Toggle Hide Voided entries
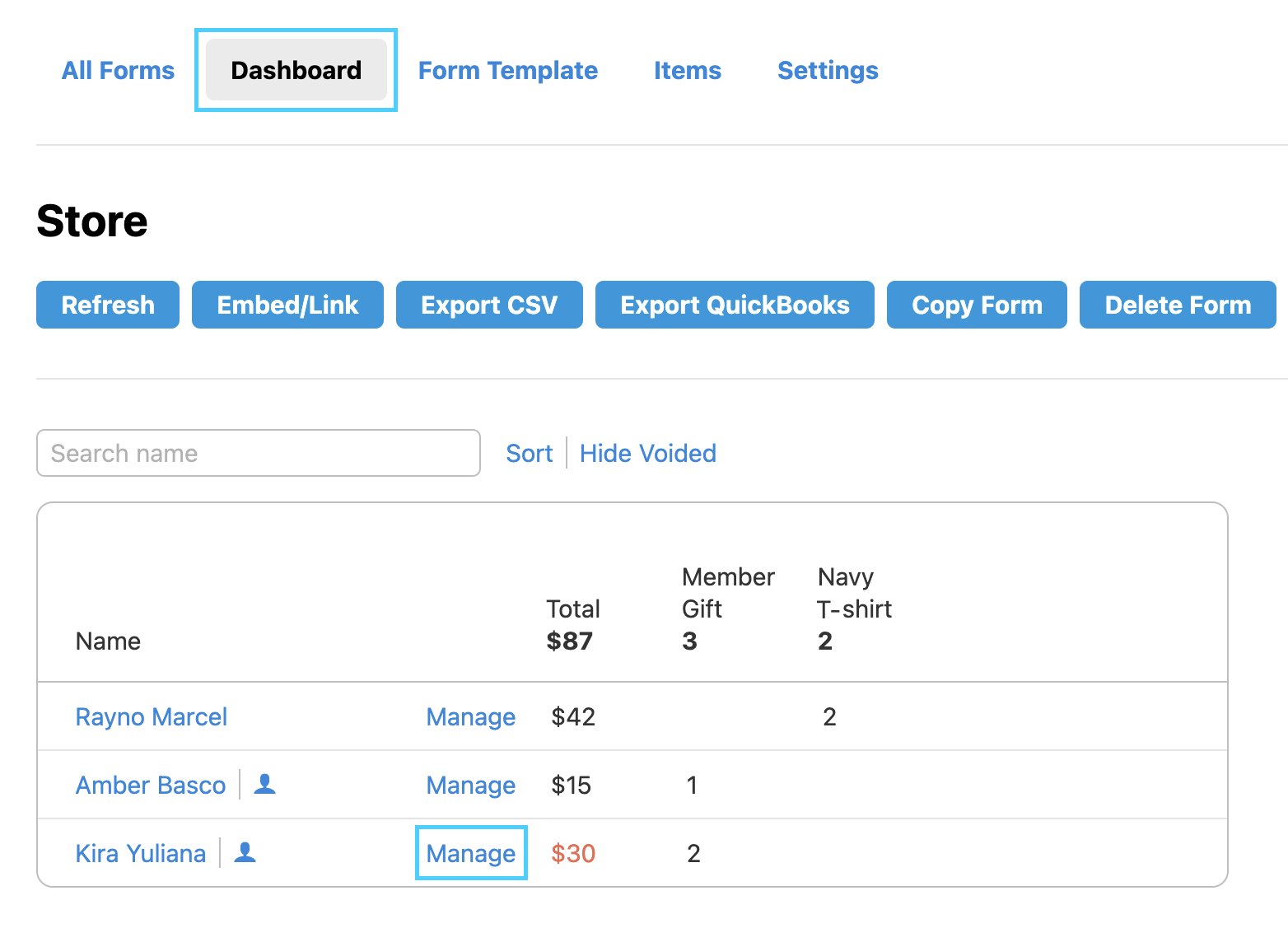 point(647,454)
